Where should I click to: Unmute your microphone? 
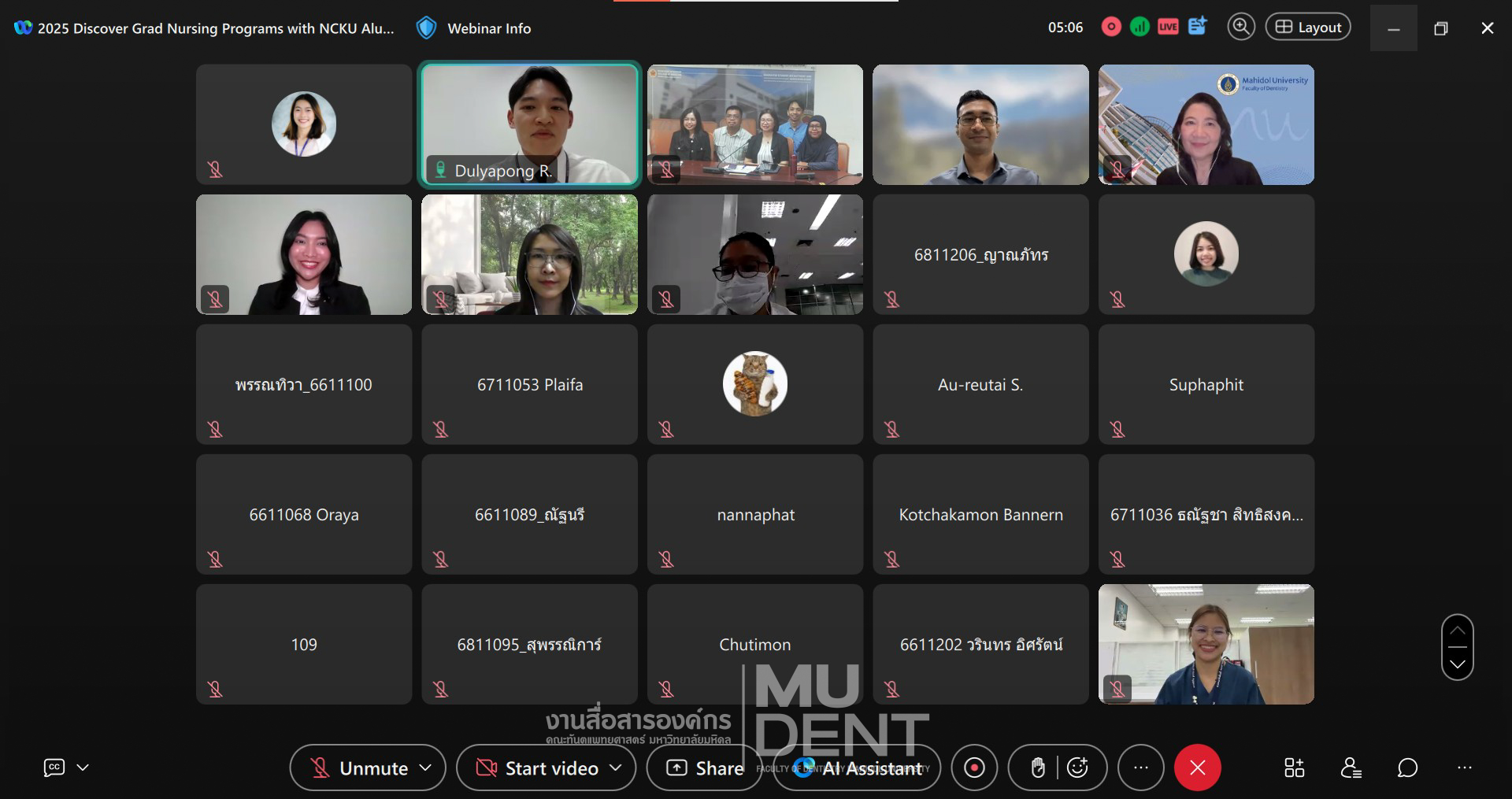[360, 768]
